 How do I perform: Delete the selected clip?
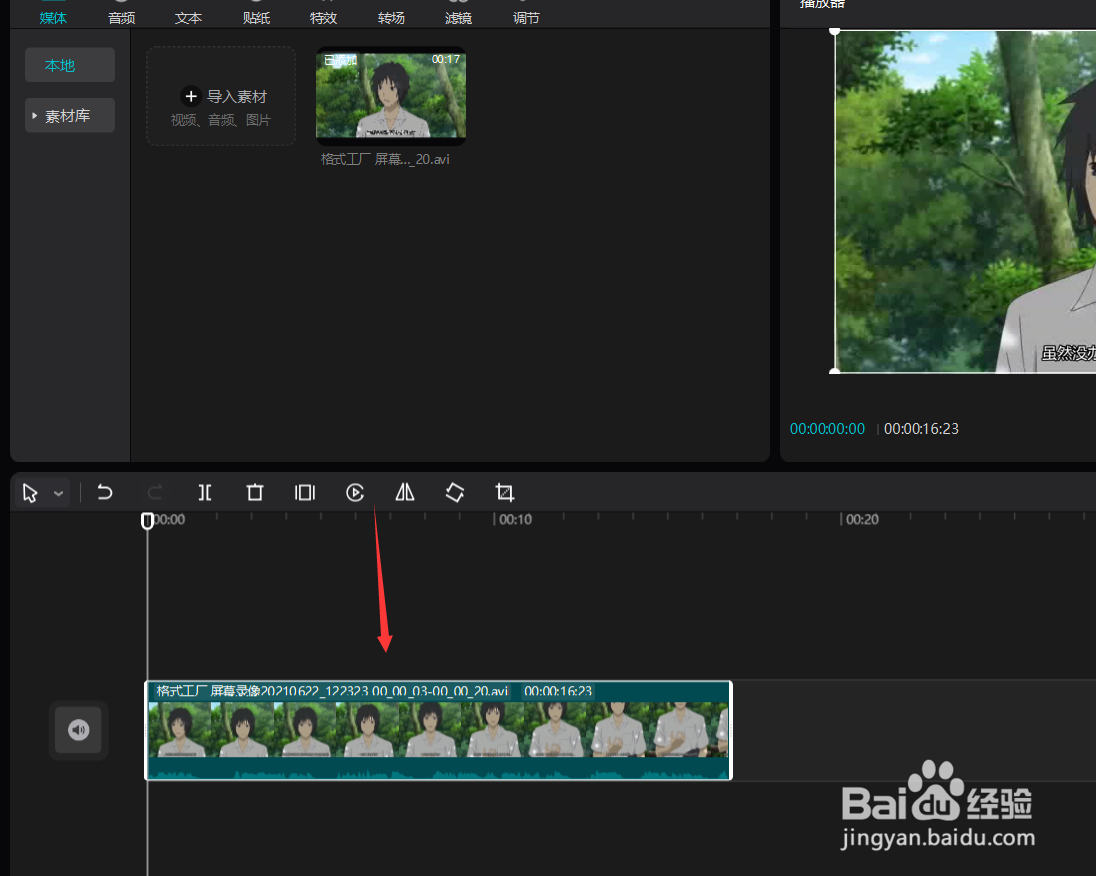[x=255, y=492]
